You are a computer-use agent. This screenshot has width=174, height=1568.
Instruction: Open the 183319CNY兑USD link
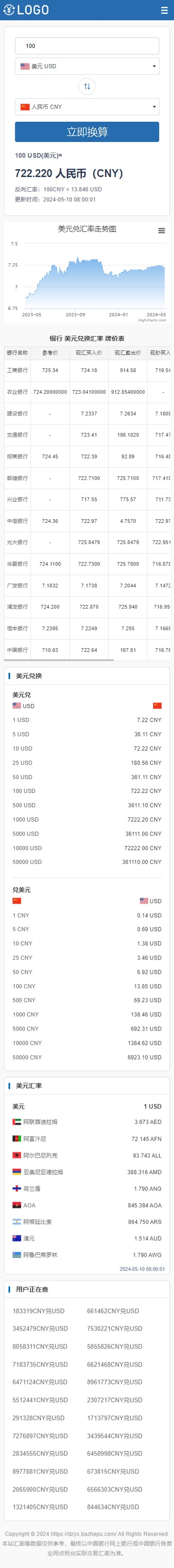tap(38, 1311)
